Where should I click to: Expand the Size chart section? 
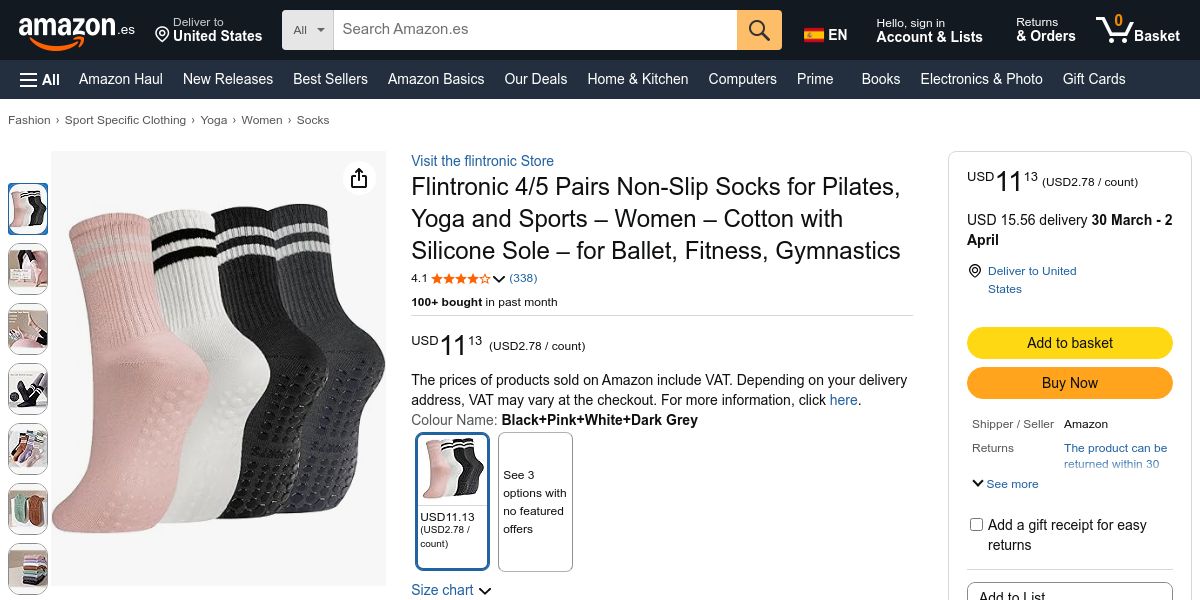coord(451,590)
